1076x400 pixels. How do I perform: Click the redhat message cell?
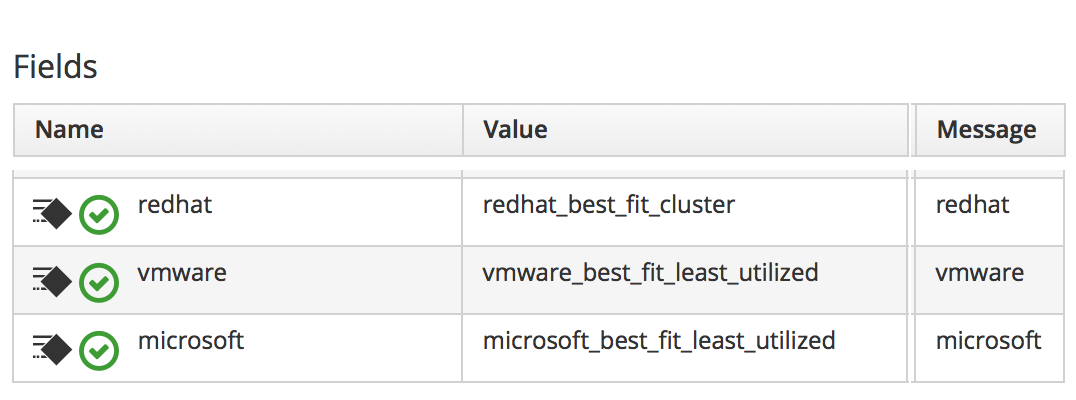click(x=972, y=205)
